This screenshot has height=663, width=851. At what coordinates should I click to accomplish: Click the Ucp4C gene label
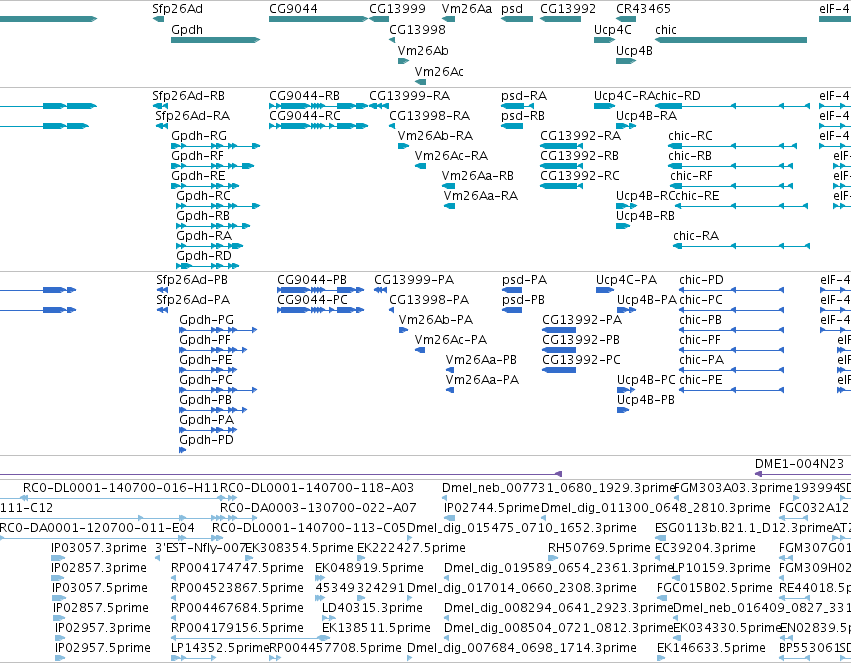(613, 29)
